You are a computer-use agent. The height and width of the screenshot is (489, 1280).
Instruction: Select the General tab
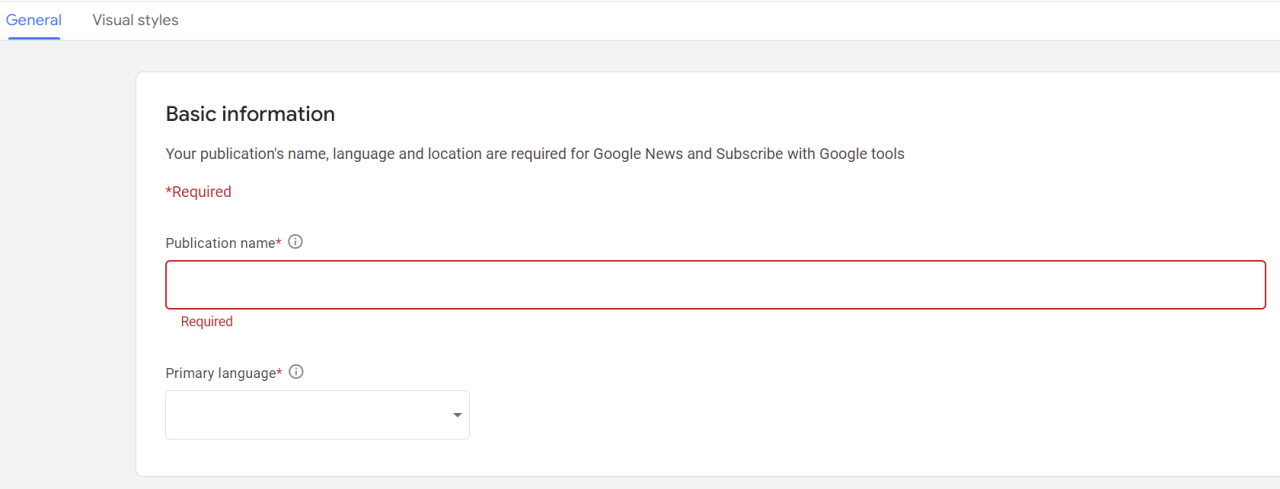(34, 20)
